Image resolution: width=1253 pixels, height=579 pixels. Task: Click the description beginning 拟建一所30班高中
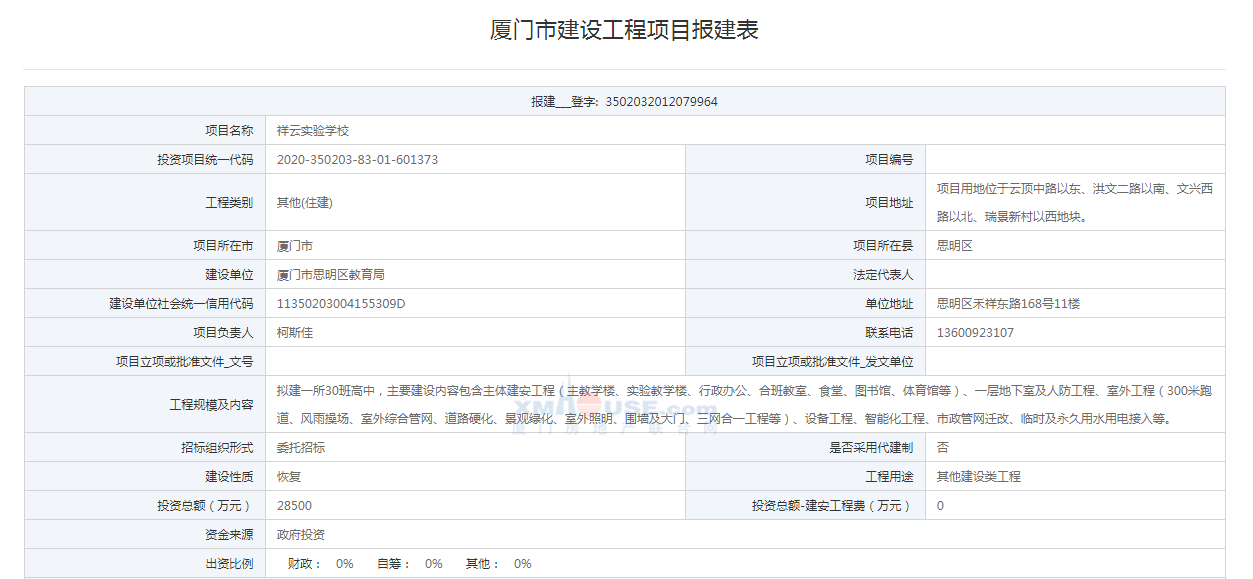(x=745, y=405)
